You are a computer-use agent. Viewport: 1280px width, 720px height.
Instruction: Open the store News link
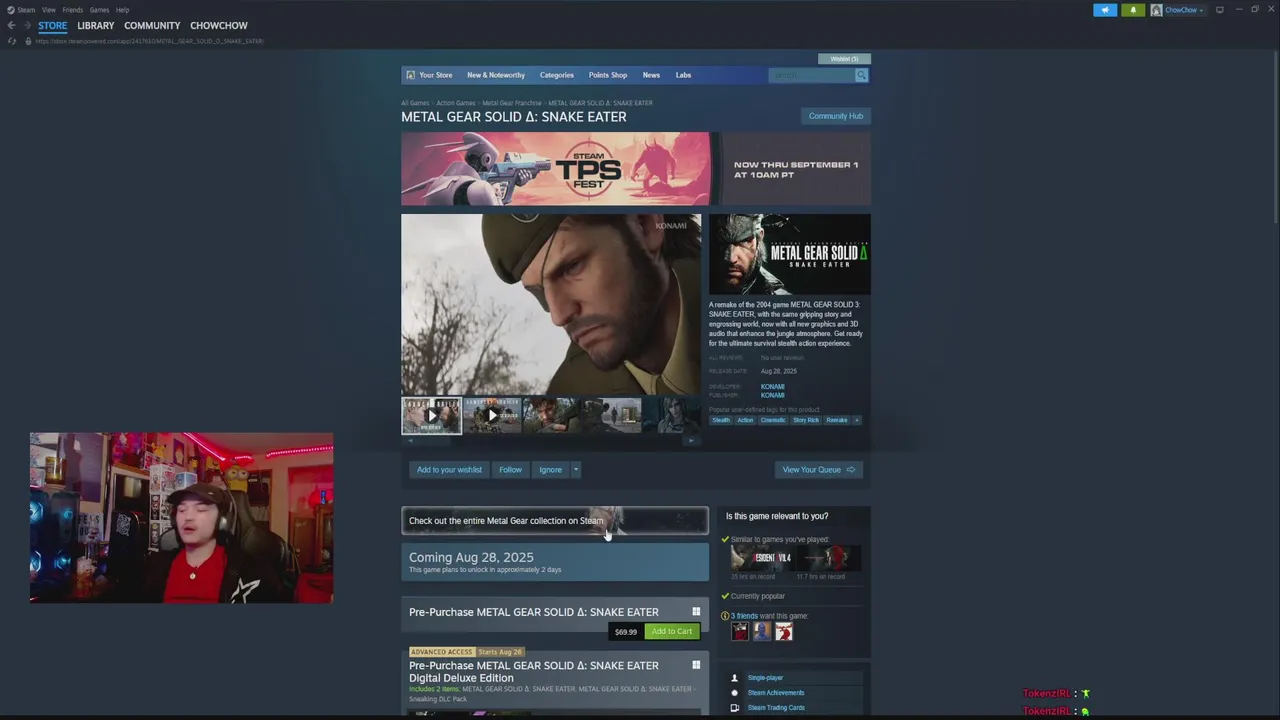point(651,75)
